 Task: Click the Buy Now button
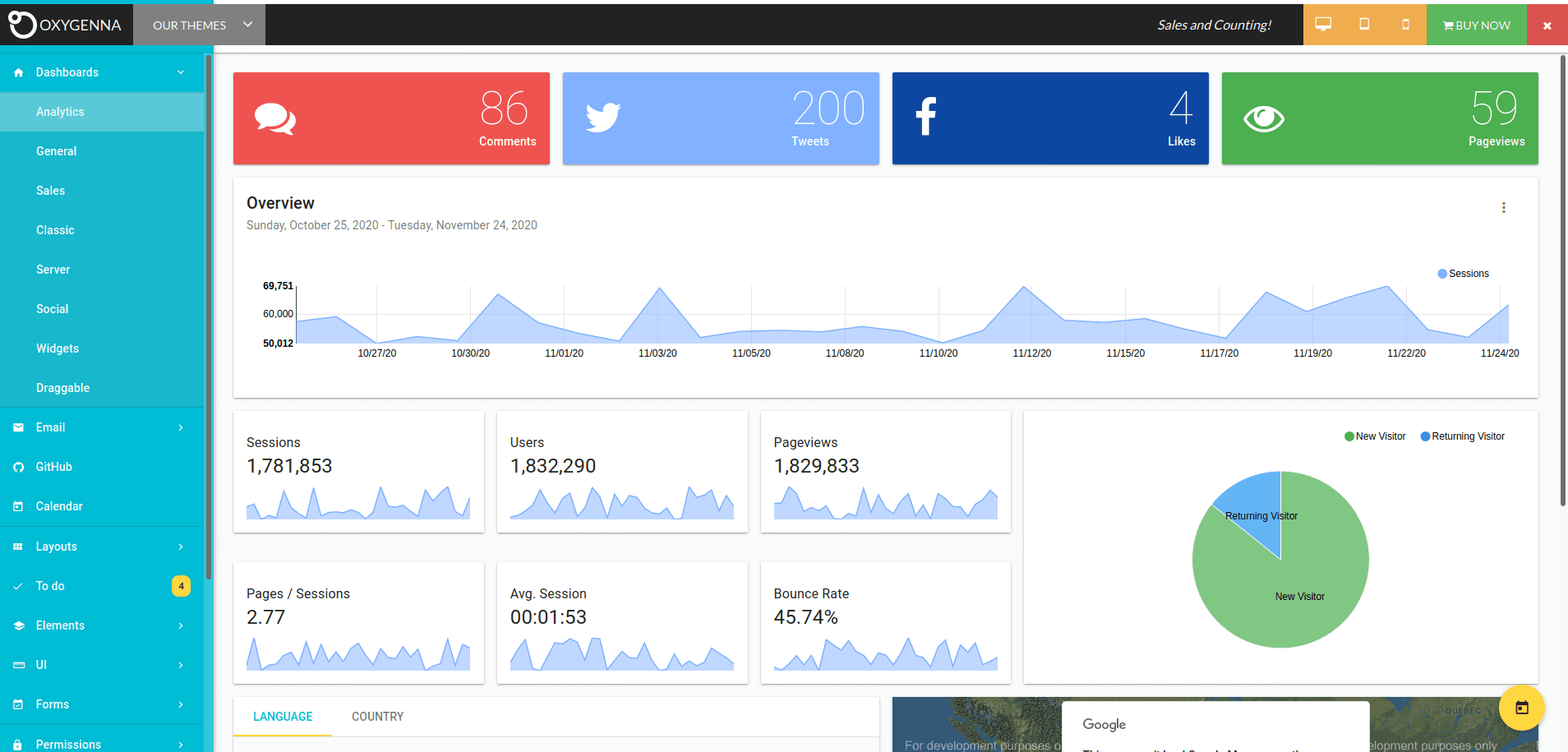pos(1476,25)
